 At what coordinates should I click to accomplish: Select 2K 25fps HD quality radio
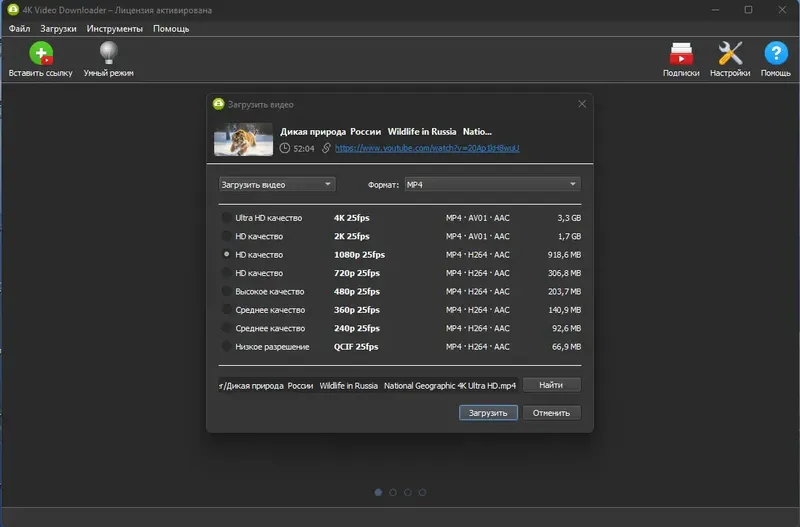227,236
